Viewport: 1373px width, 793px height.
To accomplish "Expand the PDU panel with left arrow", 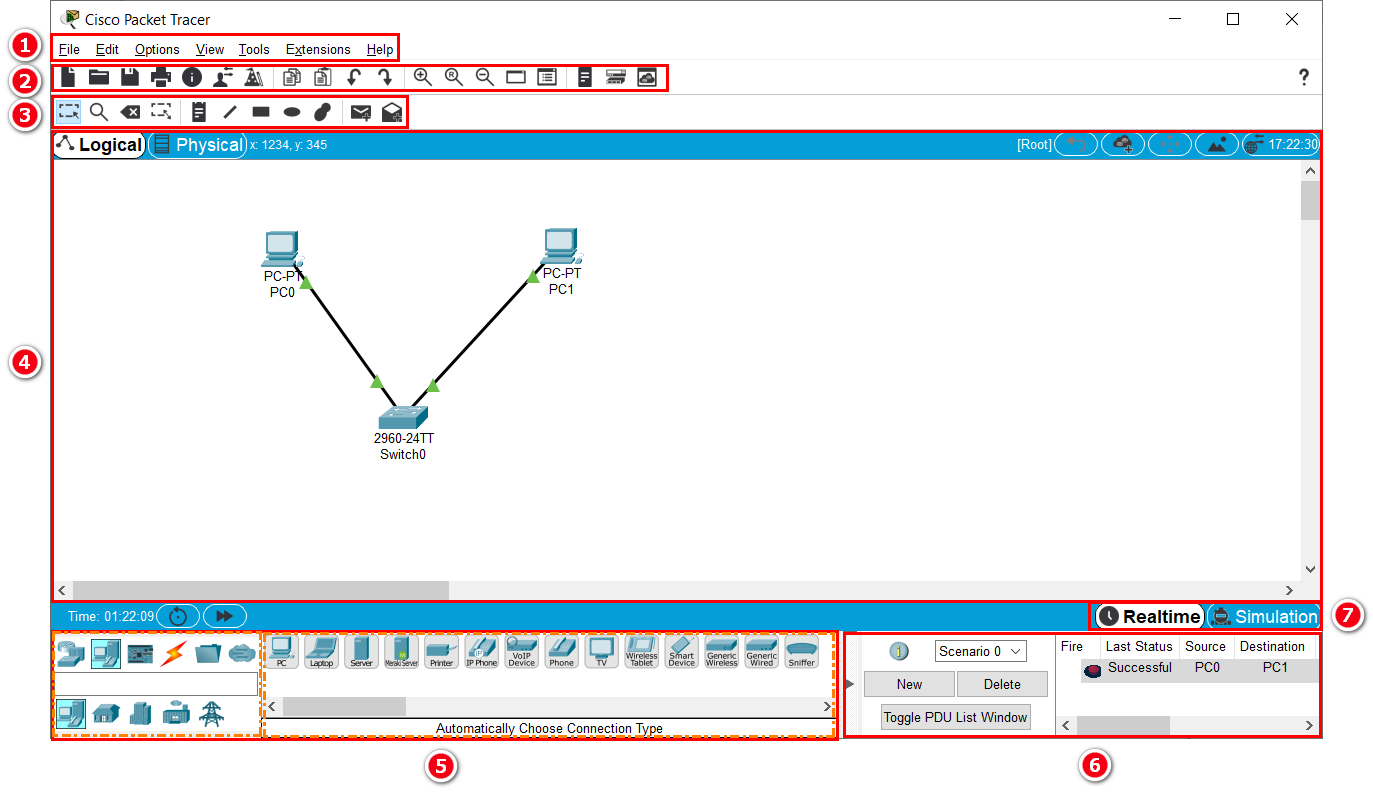I will pyautogui.click(x=850, y=685).
